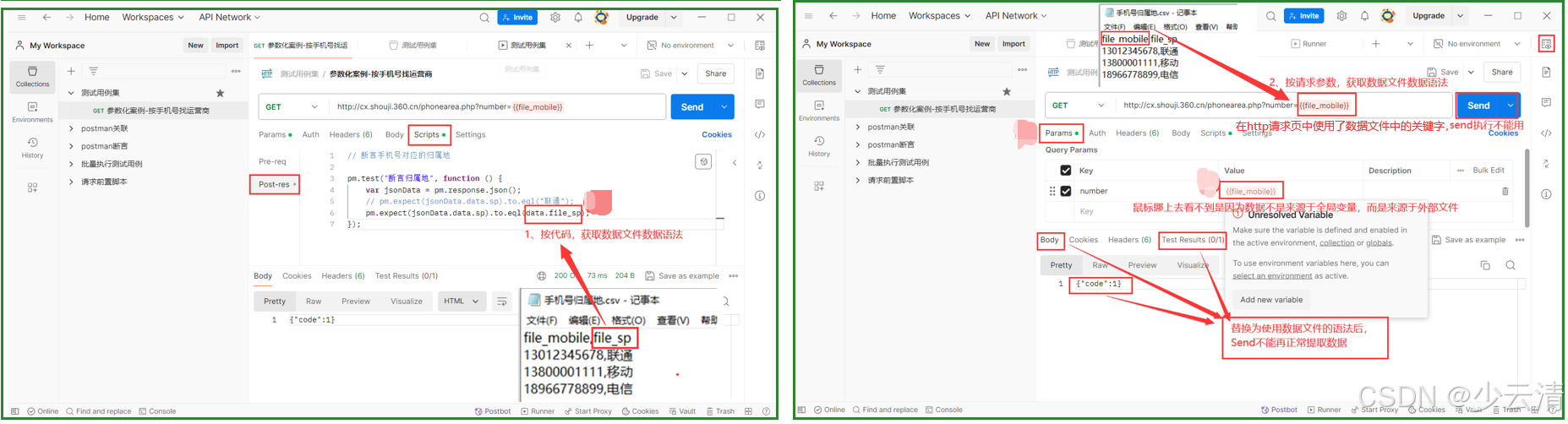Open comments icon in right window right rail

click(1546, 102)
